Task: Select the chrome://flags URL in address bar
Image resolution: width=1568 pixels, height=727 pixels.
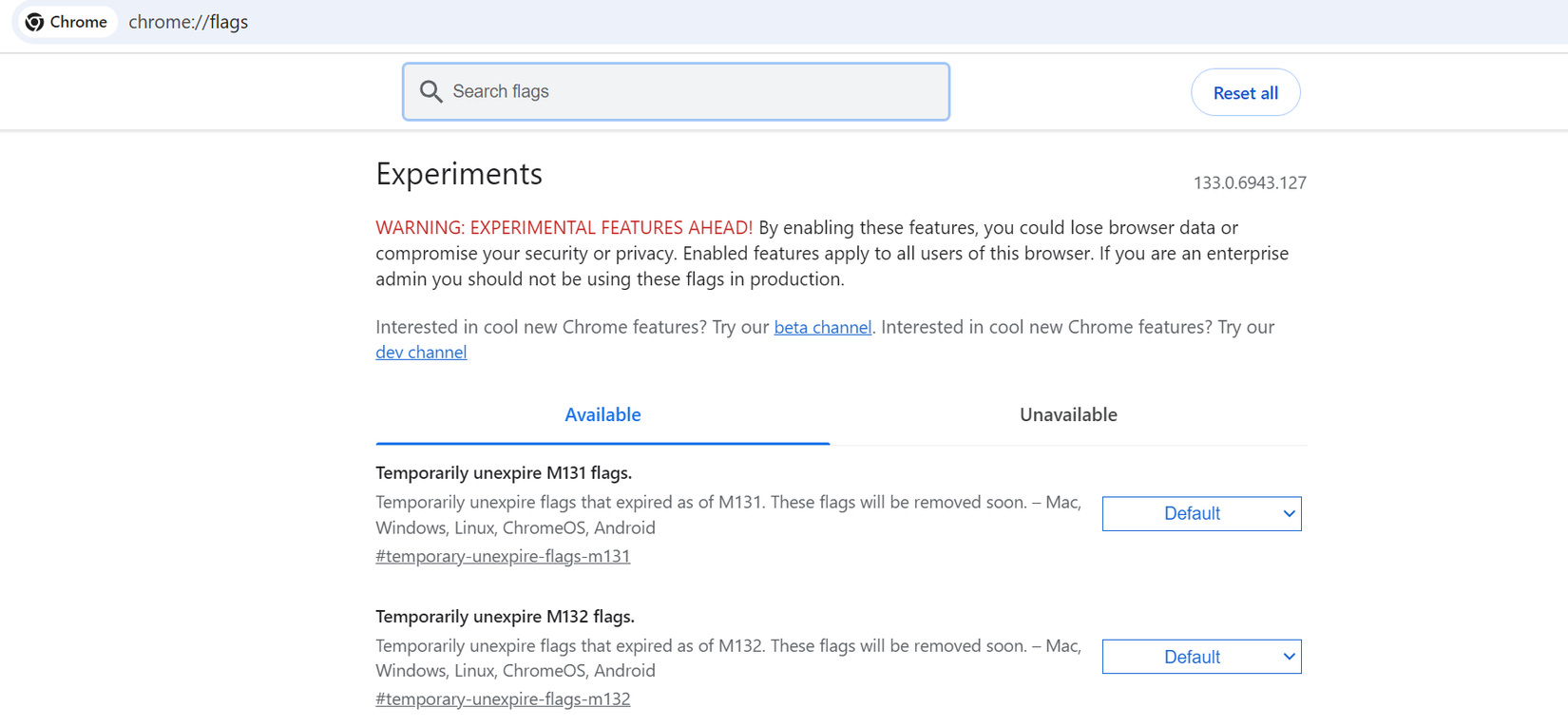Action: 188,22
